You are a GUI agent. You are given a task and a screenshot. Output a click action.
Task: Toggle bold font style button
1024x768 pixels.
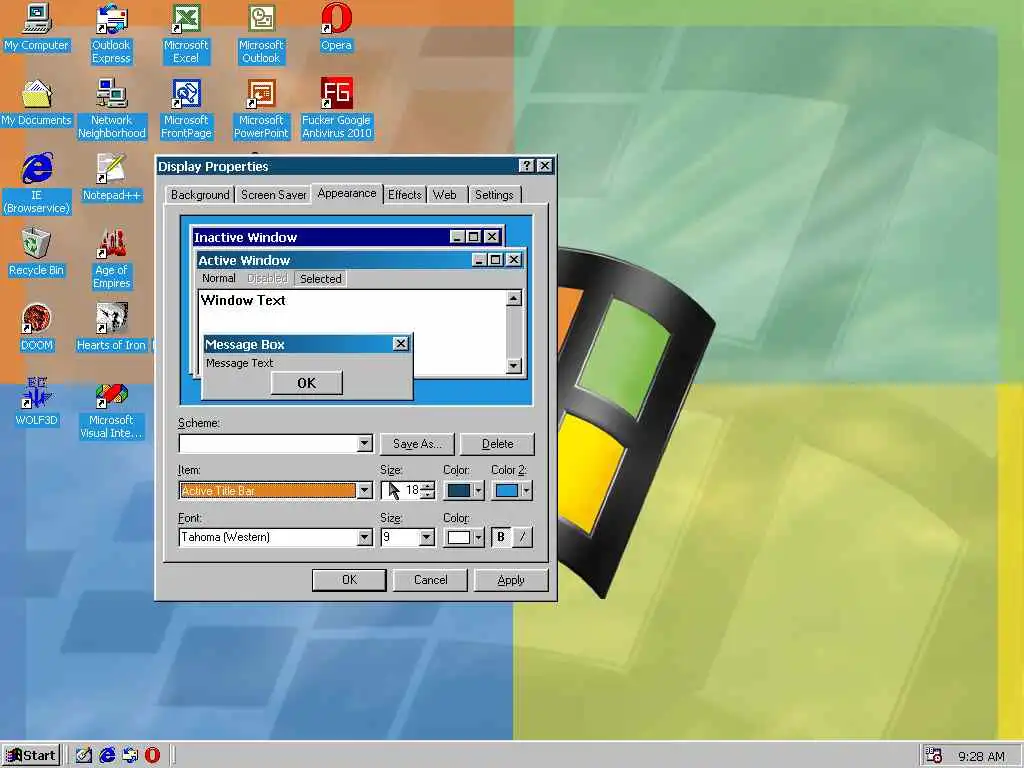point(501,537)
